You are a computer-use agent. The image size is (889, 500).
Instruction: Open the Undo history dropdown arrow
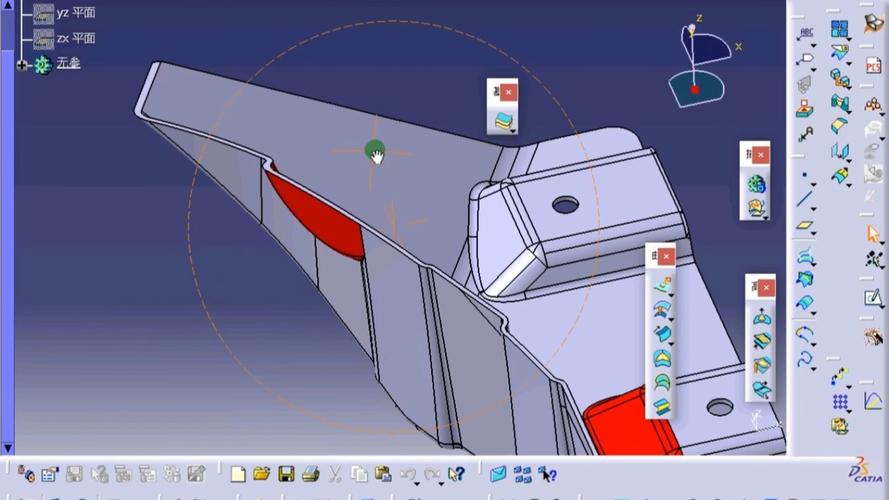pyautogui.click(x=417, y=484)
